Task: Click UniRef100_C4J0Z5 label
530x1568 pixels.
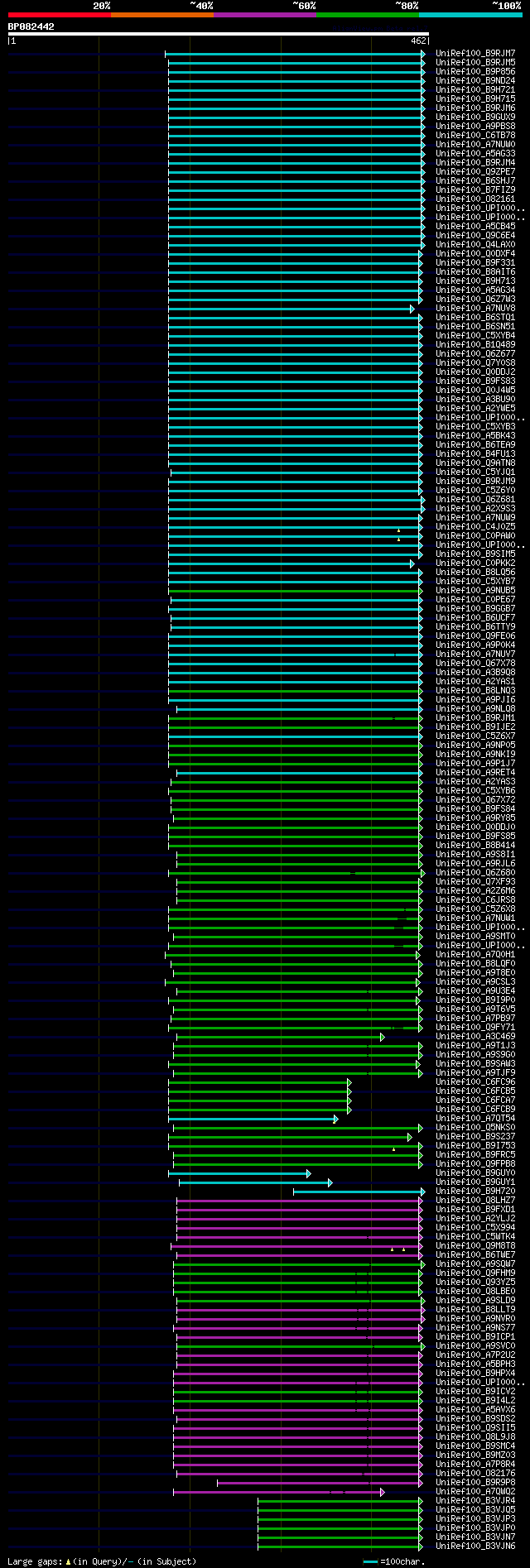Action: point(475,527)
